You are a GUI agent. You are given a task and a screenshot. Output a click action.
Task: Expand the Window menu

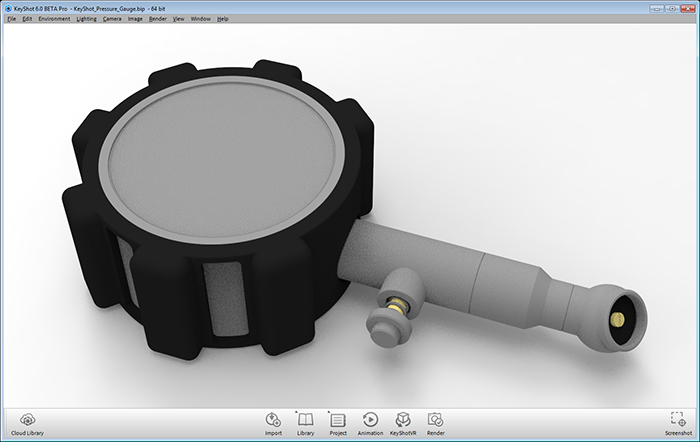pos(200,19)
